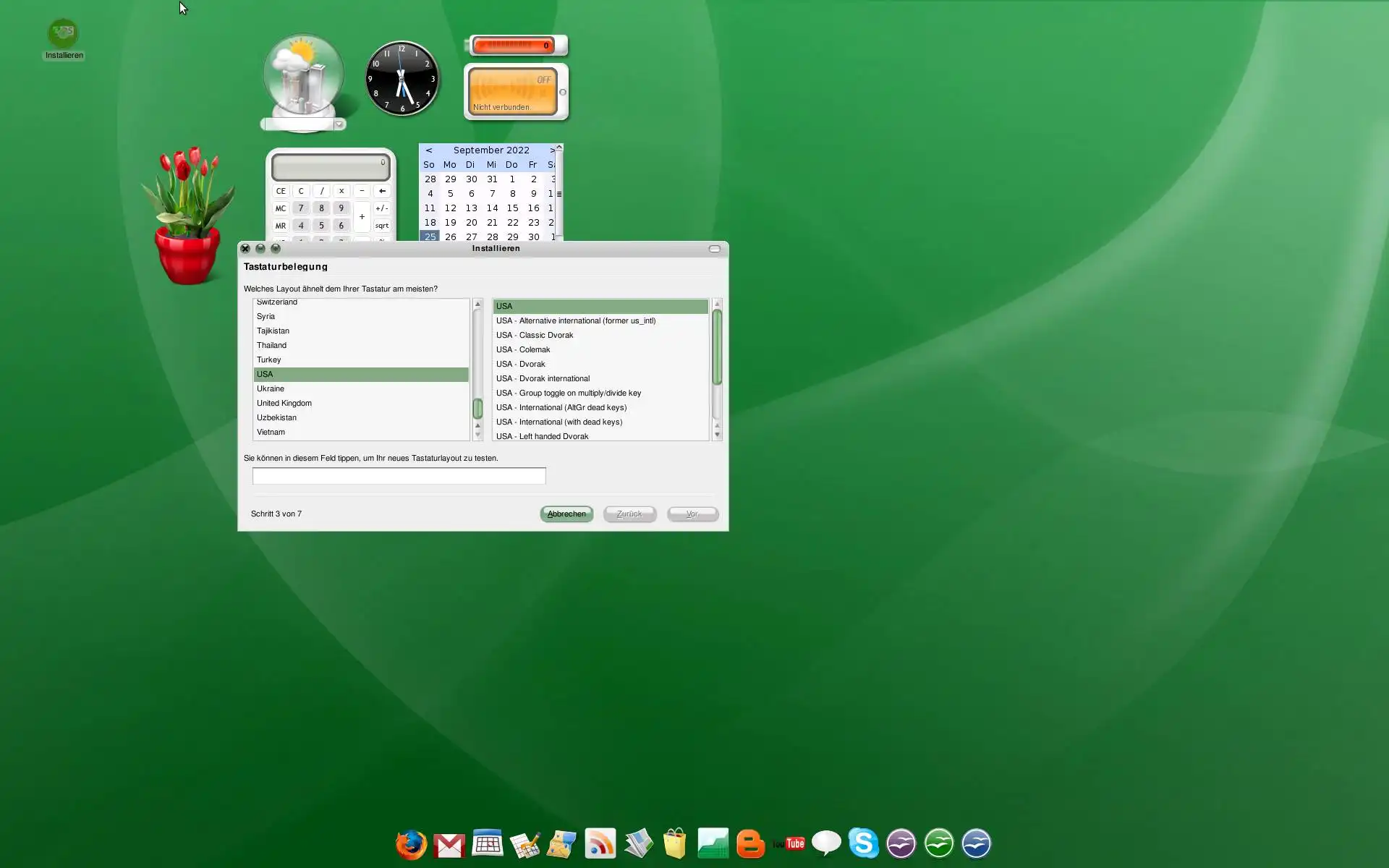
Task: Open the yellow shopping bag icon
Action: [x=674, y=843]
